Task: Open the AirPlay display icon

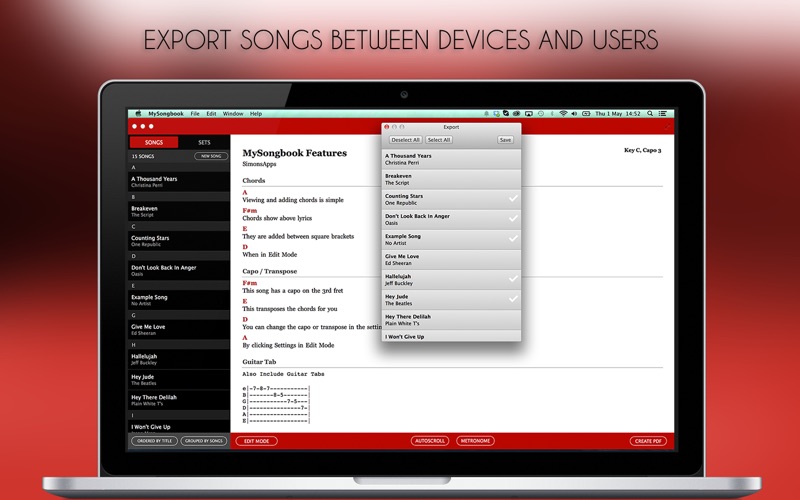Action: pyautogui.click(x=529, y=114)
